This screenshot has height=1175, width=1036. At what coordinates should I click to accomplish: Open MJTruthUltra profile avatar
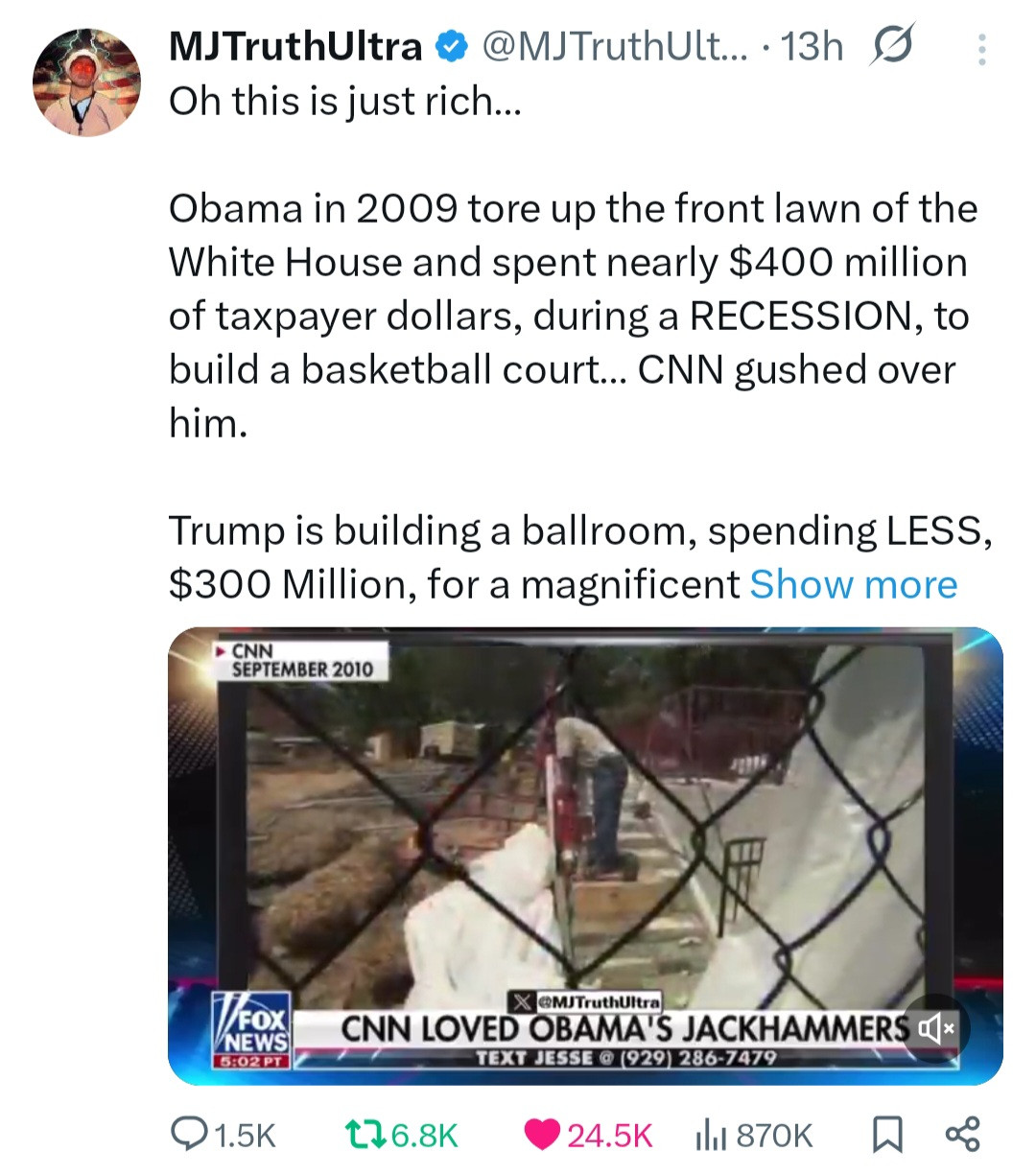coord(86,82)
